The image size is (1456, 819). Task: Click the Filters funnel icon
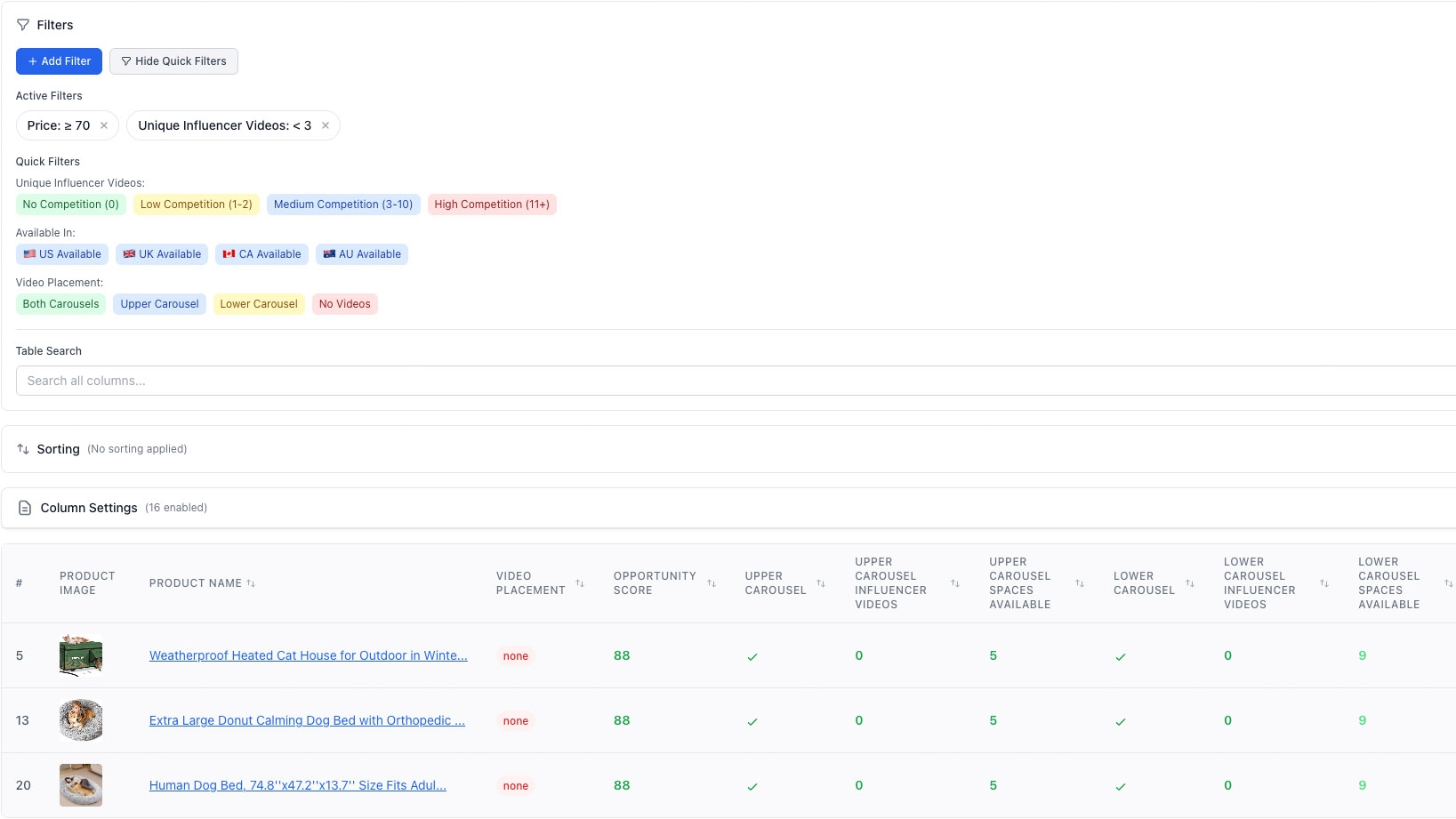(x=22, y=24)
